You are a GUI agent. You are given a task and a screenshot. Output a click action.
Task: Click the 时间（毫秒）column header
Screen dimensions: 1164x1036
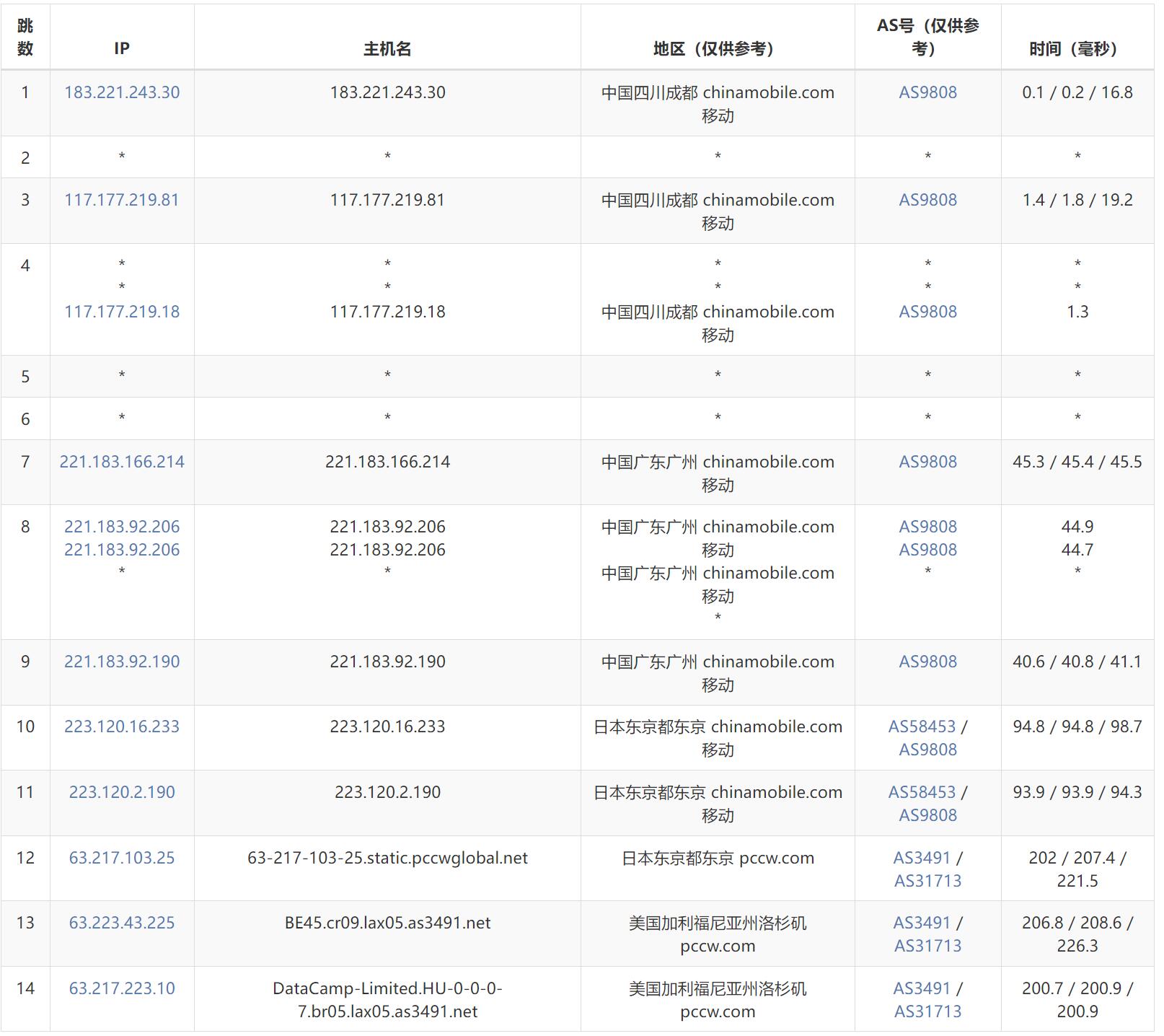point(1077,37)
